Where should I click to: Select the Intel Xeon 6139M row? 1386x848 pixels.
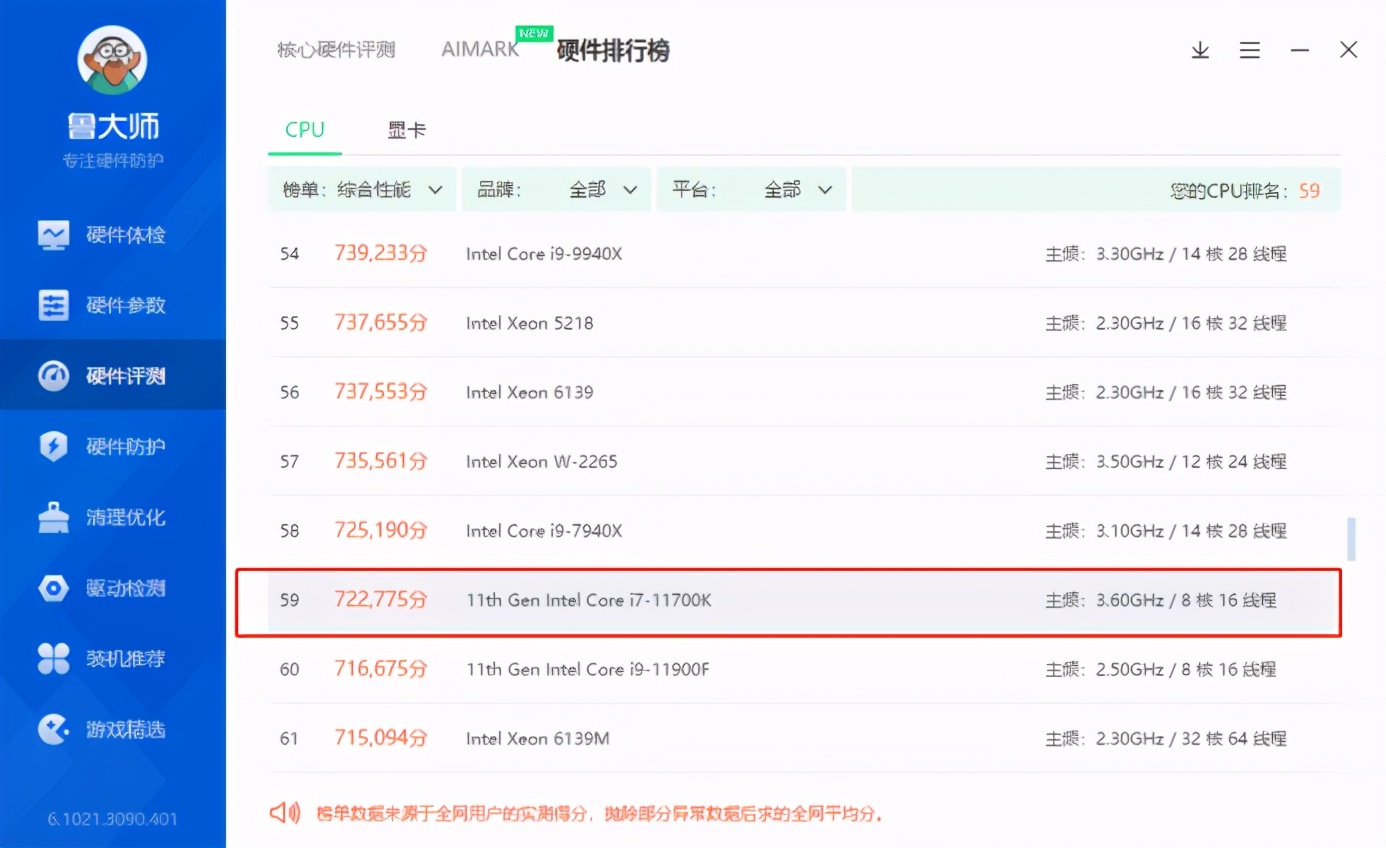[x=804, y=739]
